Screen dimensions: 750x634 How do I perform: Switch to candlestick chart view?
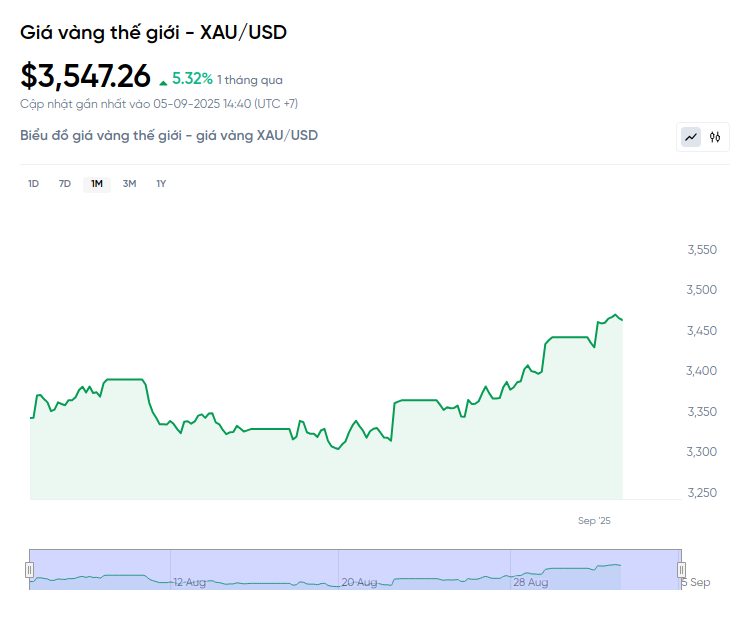pyautogui.click(x=715, y=137)
